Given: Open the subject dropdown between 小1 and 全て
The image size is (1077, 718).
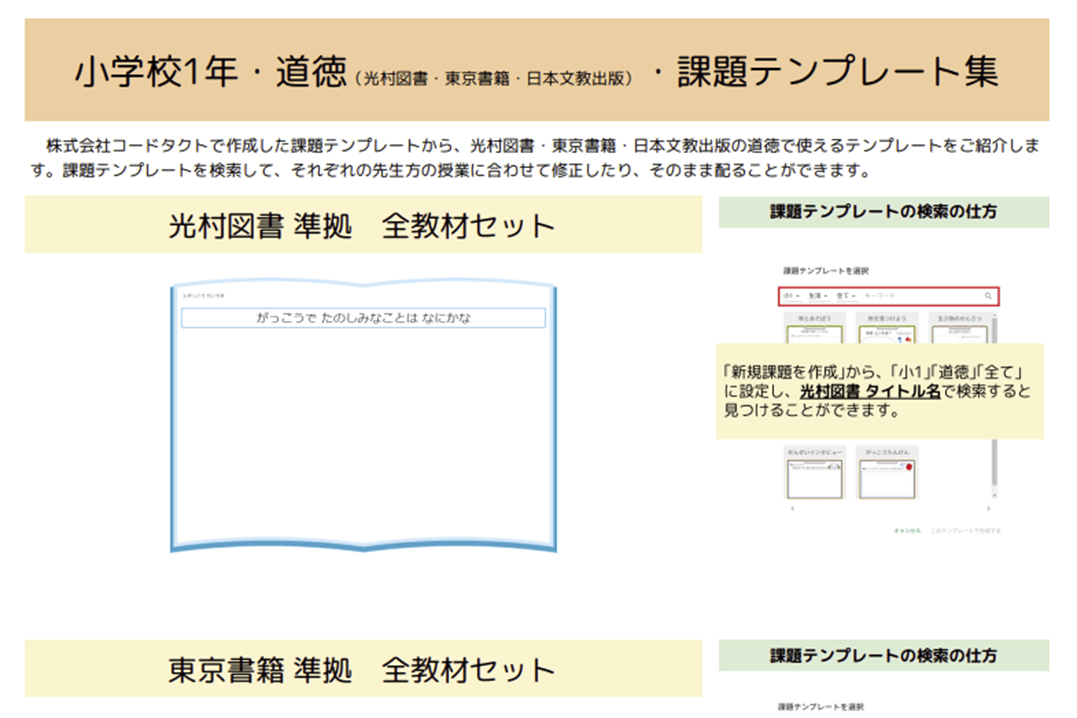Looking at the screenshot, I should click(817, 296).
